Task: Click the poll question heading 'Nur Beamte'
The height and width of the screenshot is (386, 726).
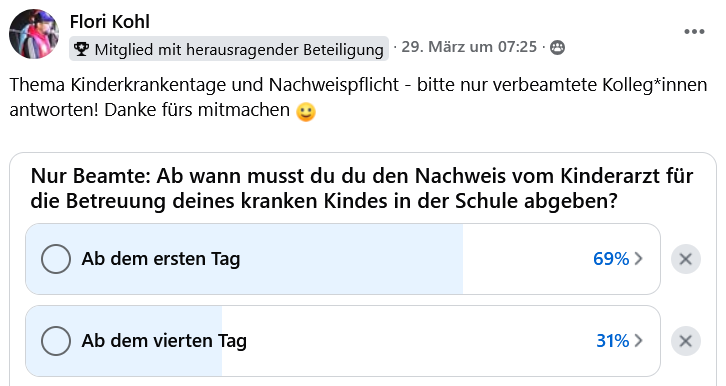Action: [362, 188]
